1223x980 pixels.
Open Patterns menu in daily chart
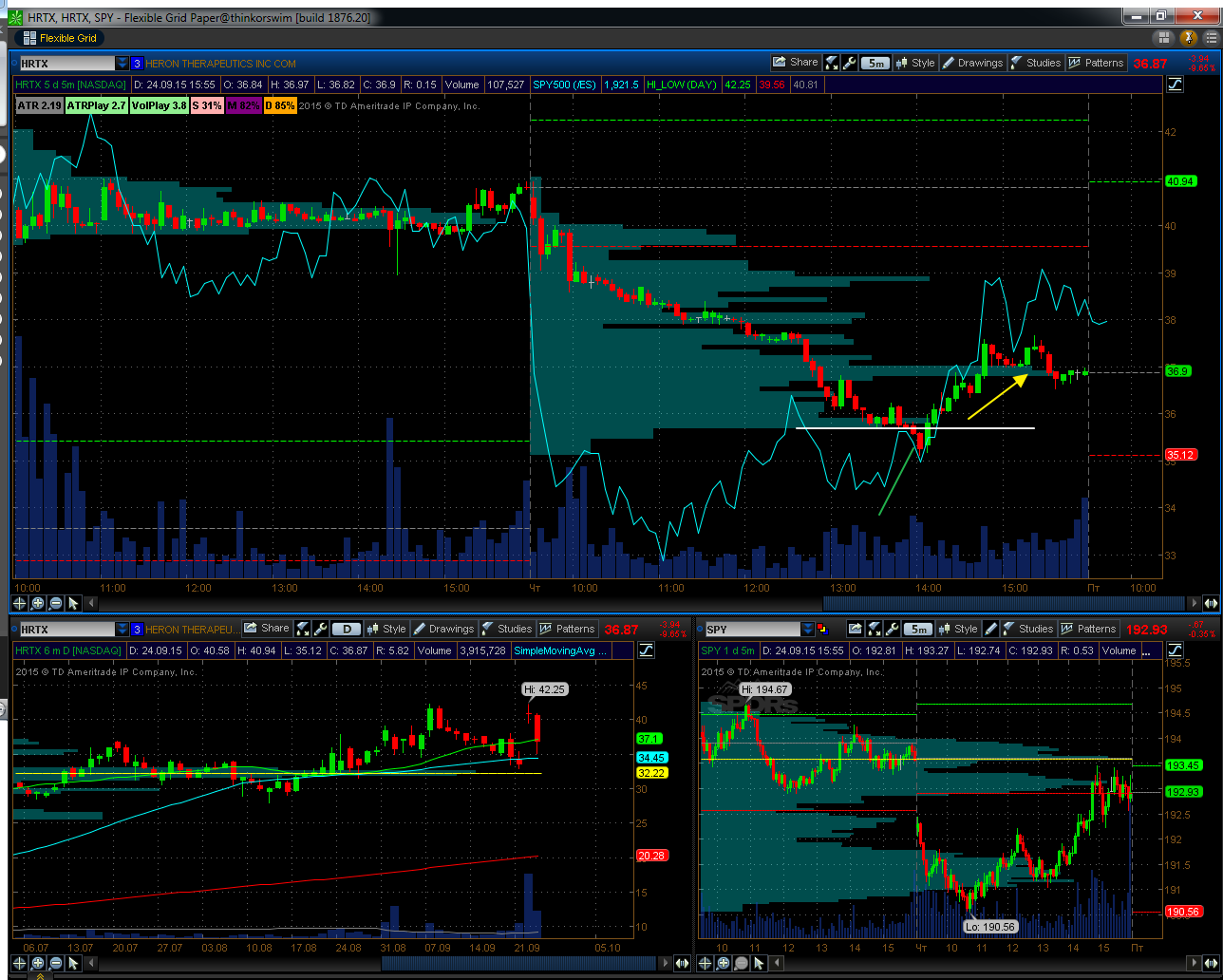point(567,629)
